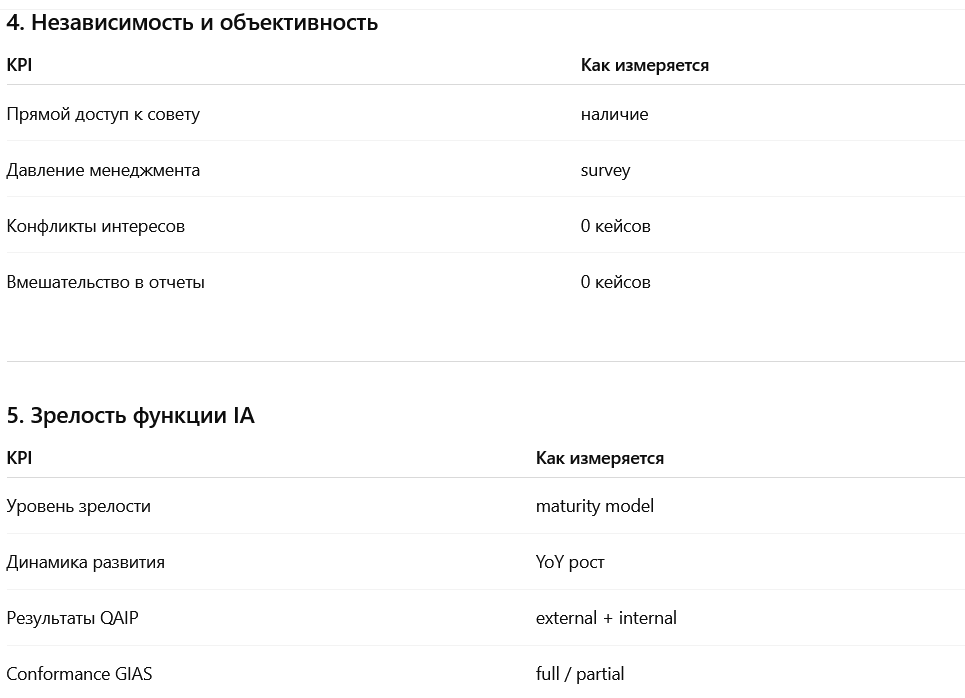Select 'Давление менеджмента' row text
The image size is (965, 698).
point(103,170)
